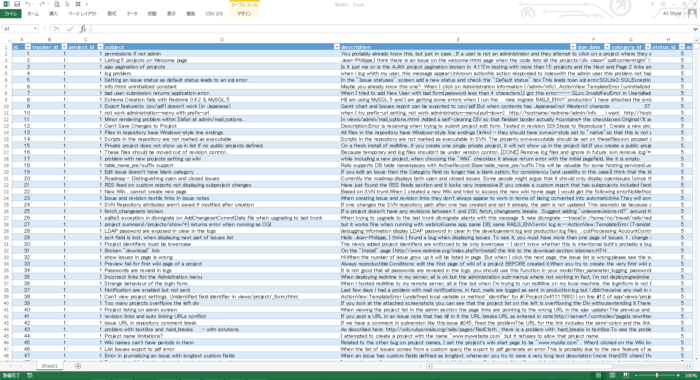
Task: Click the Cancel X icon beside formula bar
Action: (x=56, y=29)
